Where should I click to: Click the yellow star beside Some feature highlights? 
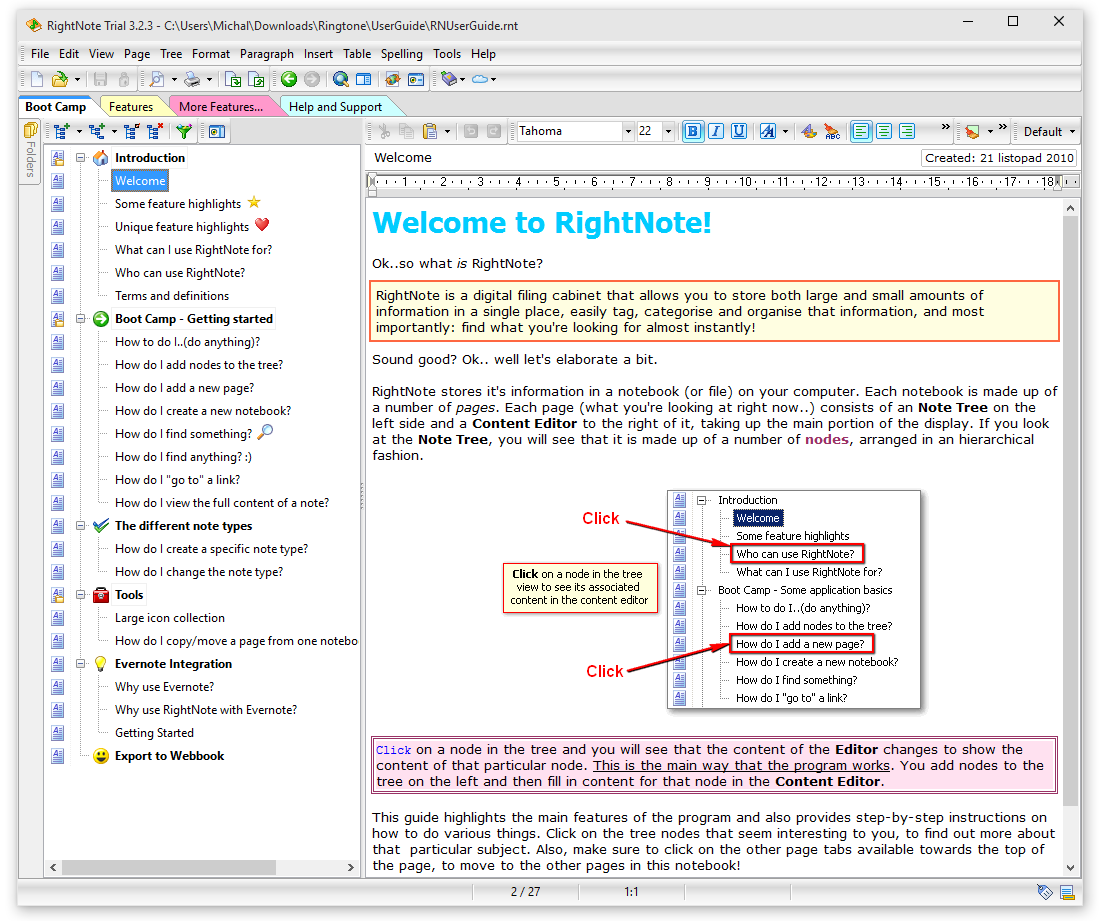254,203
